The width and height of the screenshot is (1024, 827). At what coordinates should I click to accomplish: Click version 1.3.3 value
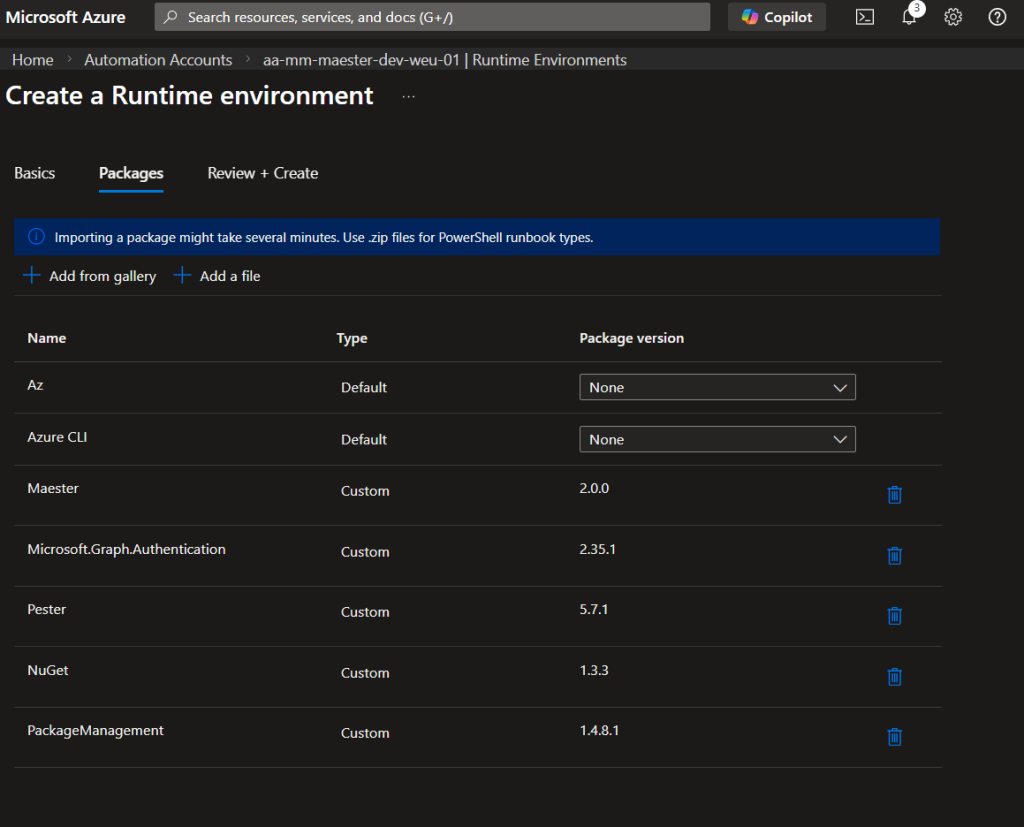click(x=594, y=670)
